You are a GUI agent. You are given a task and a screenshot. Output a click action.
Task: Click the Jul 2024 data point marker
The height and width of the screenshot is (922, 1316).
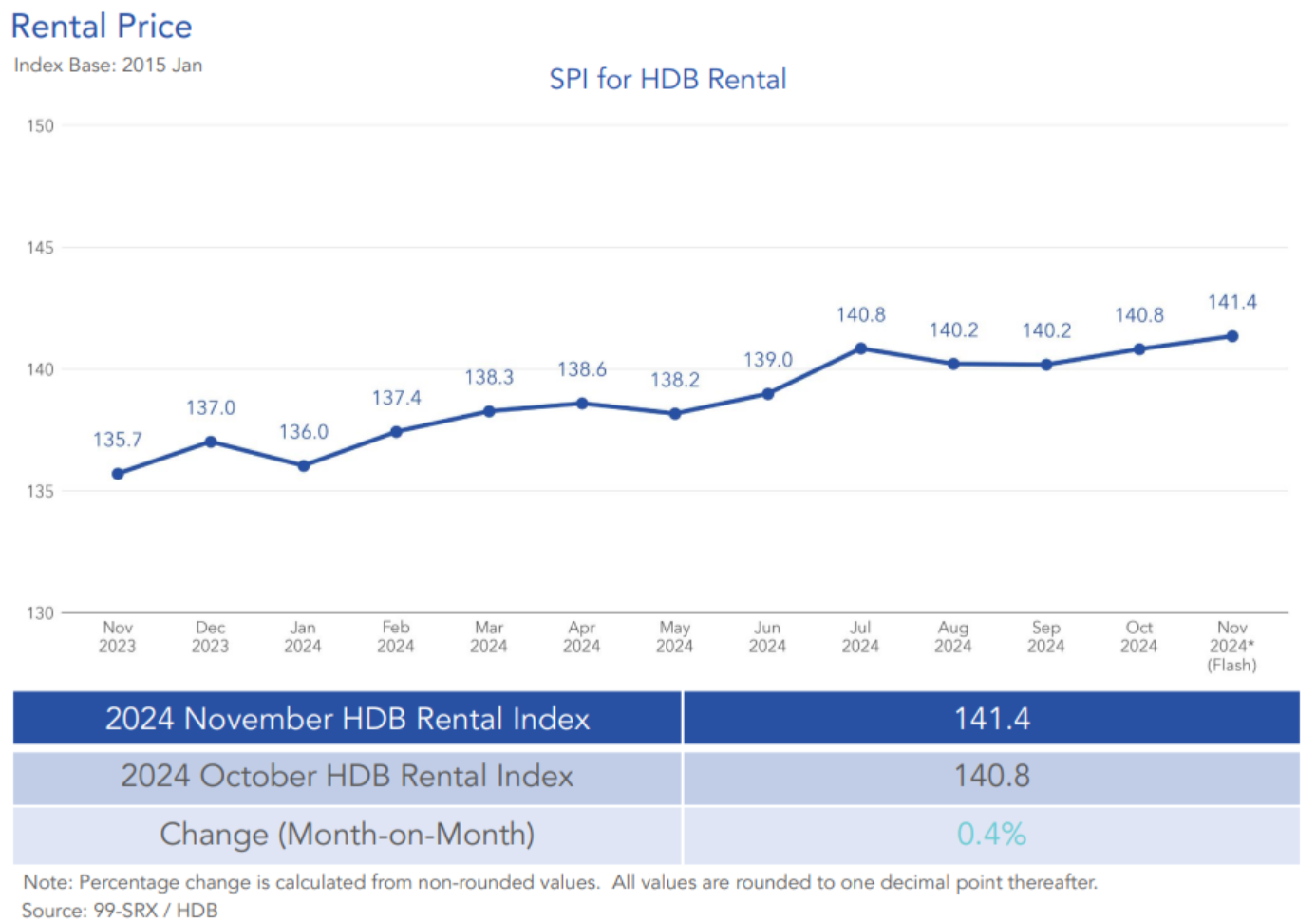(x=860, y=348)
